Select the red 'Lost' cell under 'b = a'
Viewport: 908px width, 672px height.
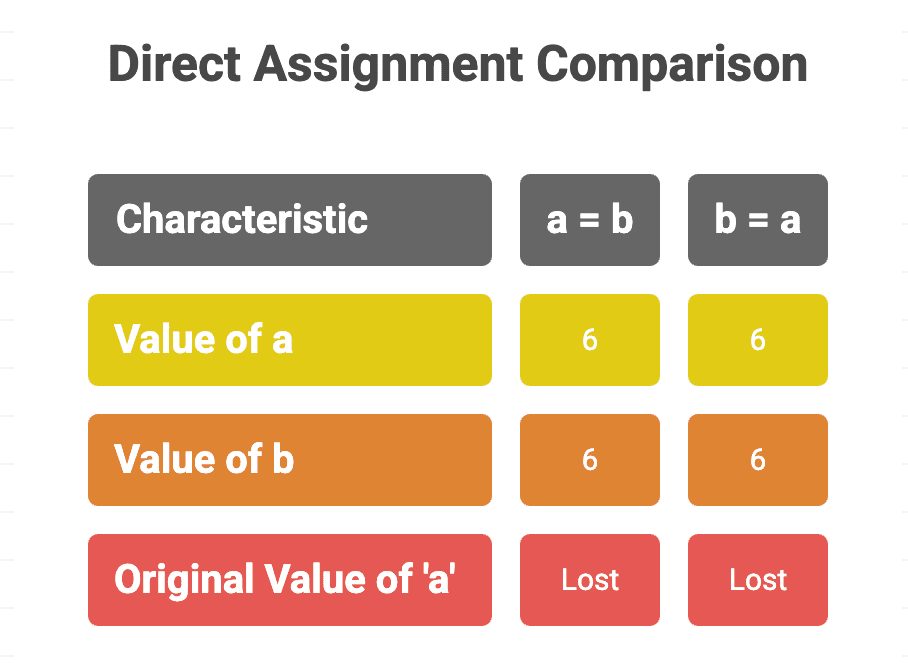(x=758, y=580)
